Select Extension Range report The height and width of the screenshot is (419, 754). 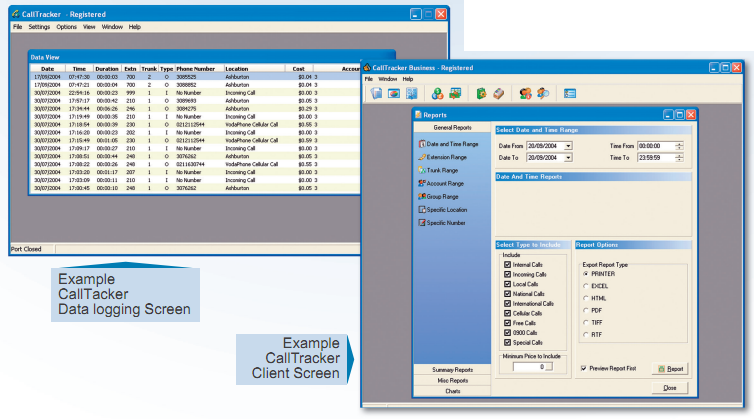click(442, 157)
